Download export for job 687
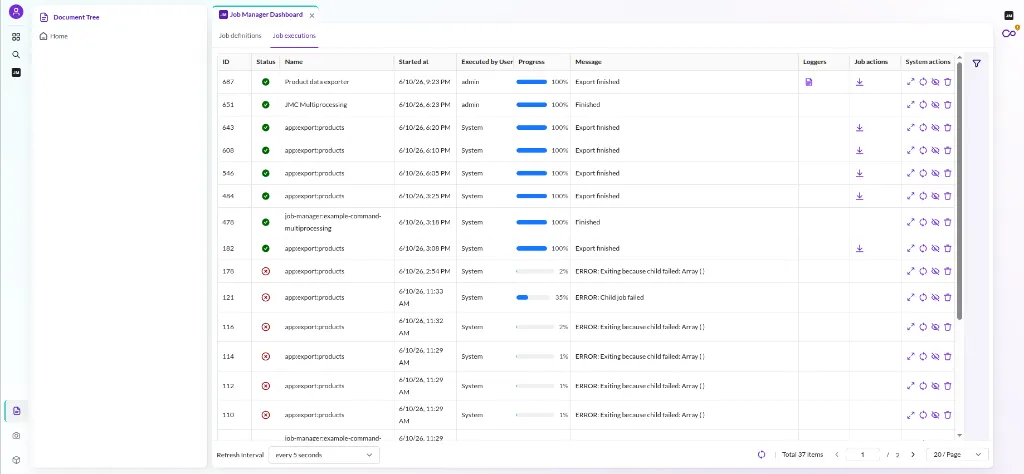This screenshot has width=1024, height=474. pos(859,82)
